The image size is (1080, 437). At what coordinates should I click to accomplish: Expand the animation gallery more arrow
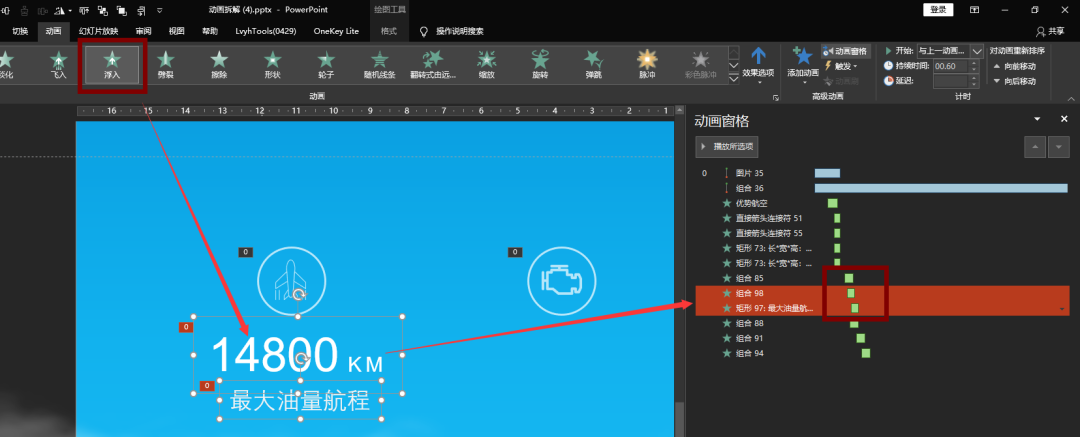[734, 79]
